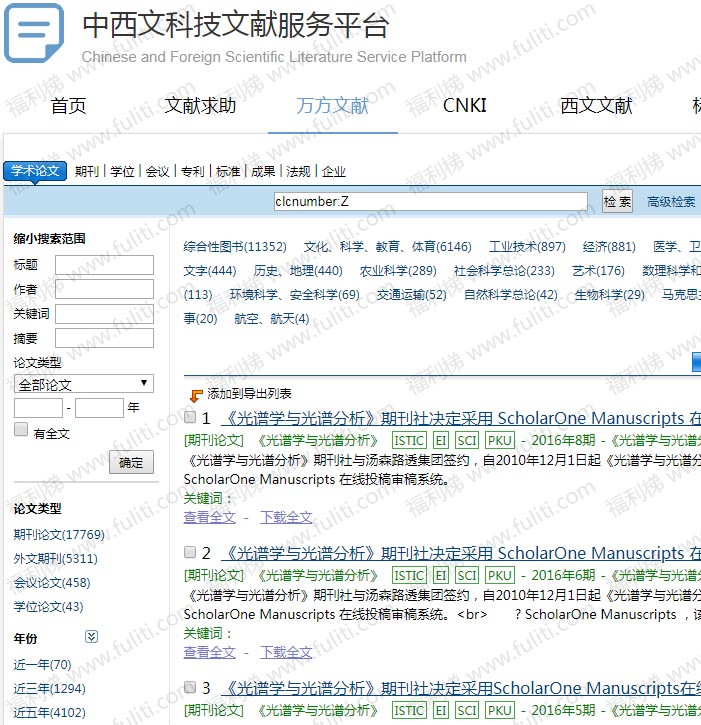The height and width of the screenshot is (725, 701).
Task: Filter by 历史、地理(440)
Action: [298, 271]
